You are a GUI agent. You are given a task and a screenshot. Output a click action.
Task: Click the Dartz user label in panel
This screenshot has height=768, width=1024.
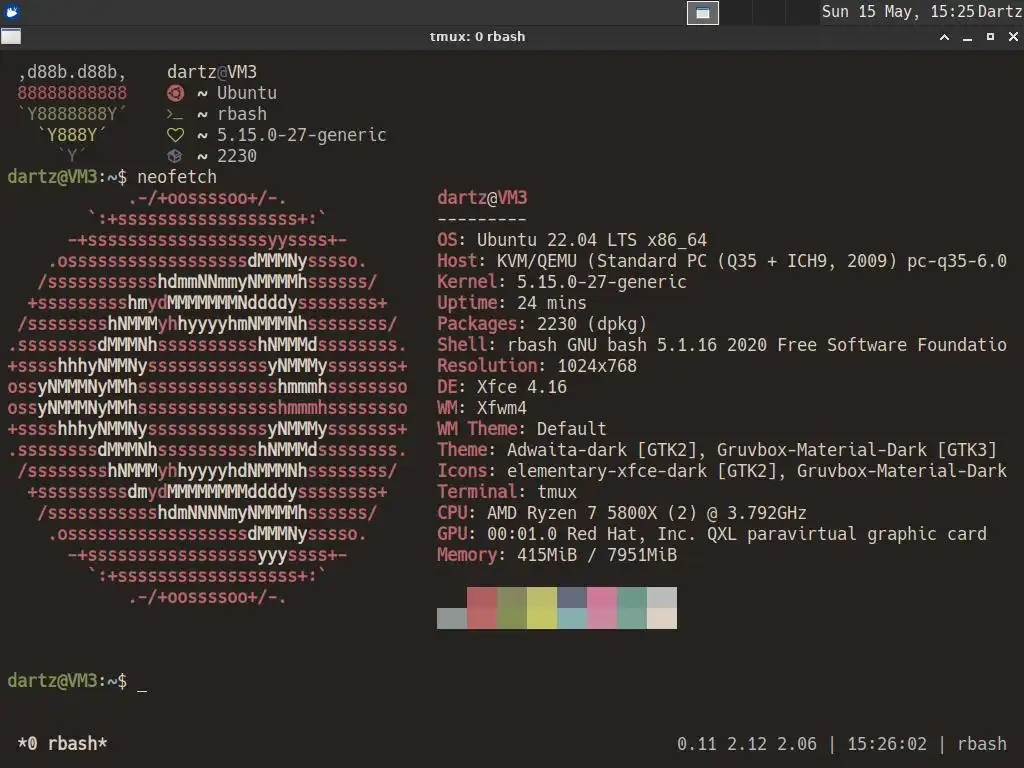[x=1000, y=12]
